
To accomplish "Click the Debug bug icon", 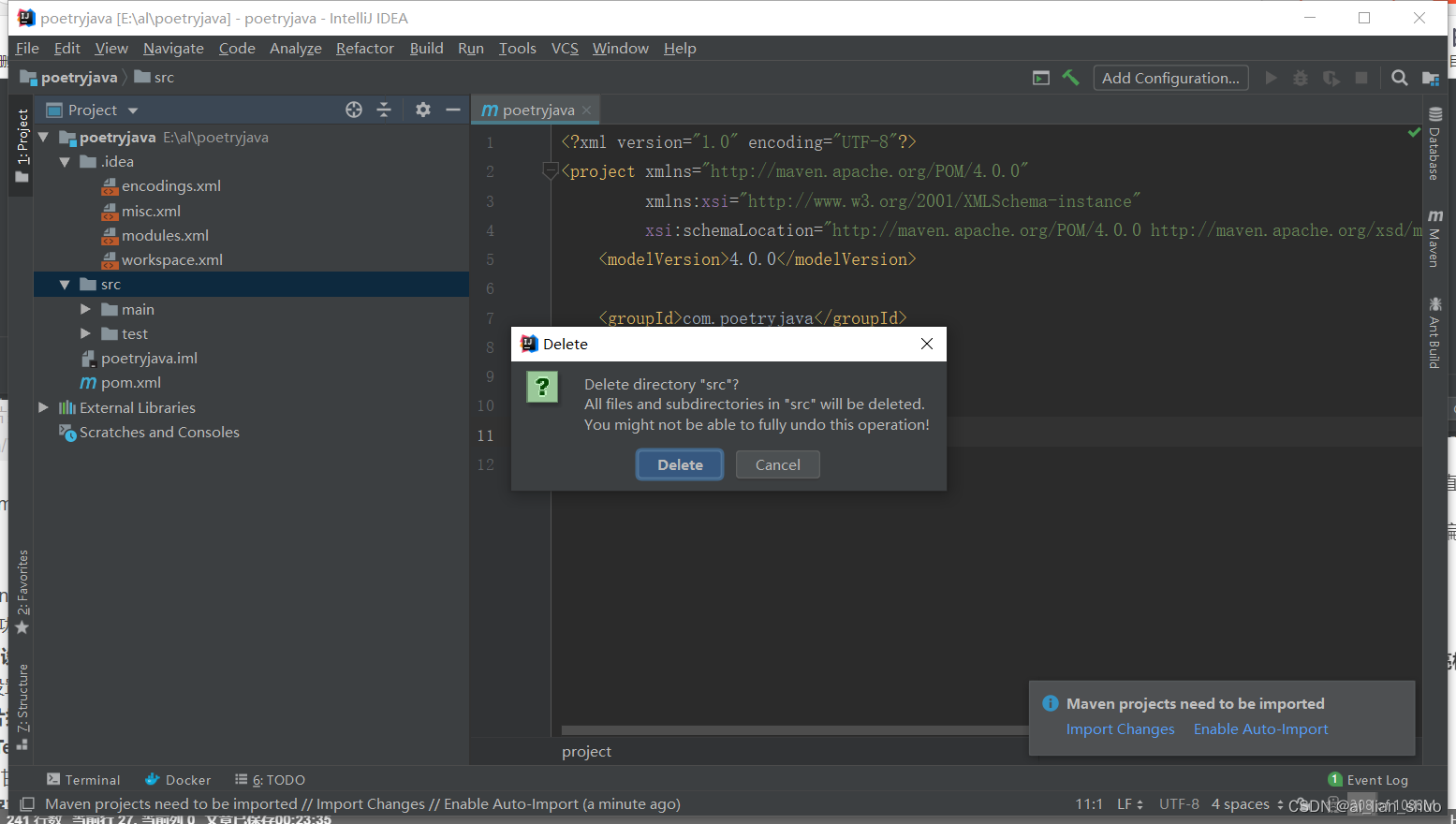I will [x=1301, y=78].
